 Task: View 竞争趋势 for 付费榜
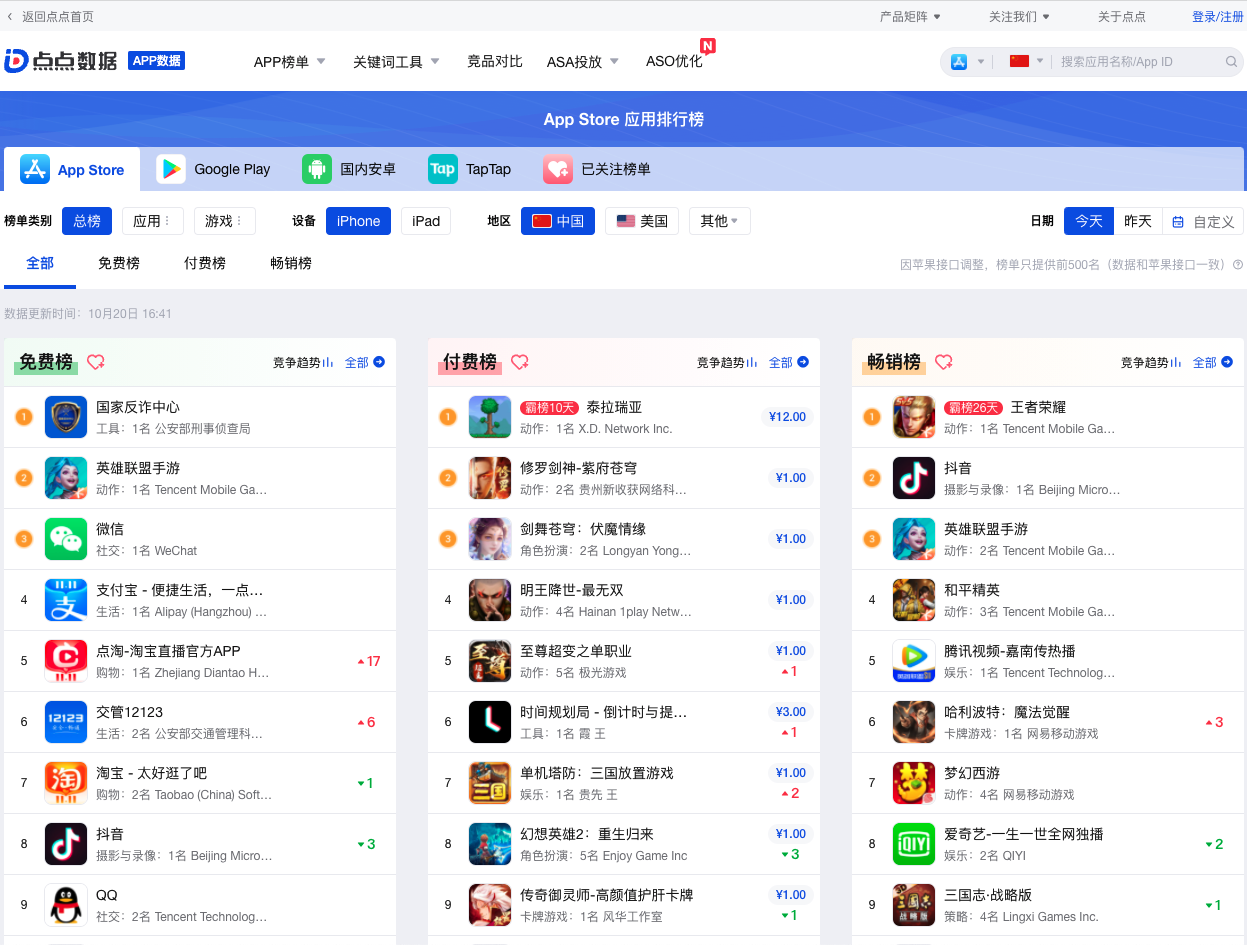click(727, 362)
